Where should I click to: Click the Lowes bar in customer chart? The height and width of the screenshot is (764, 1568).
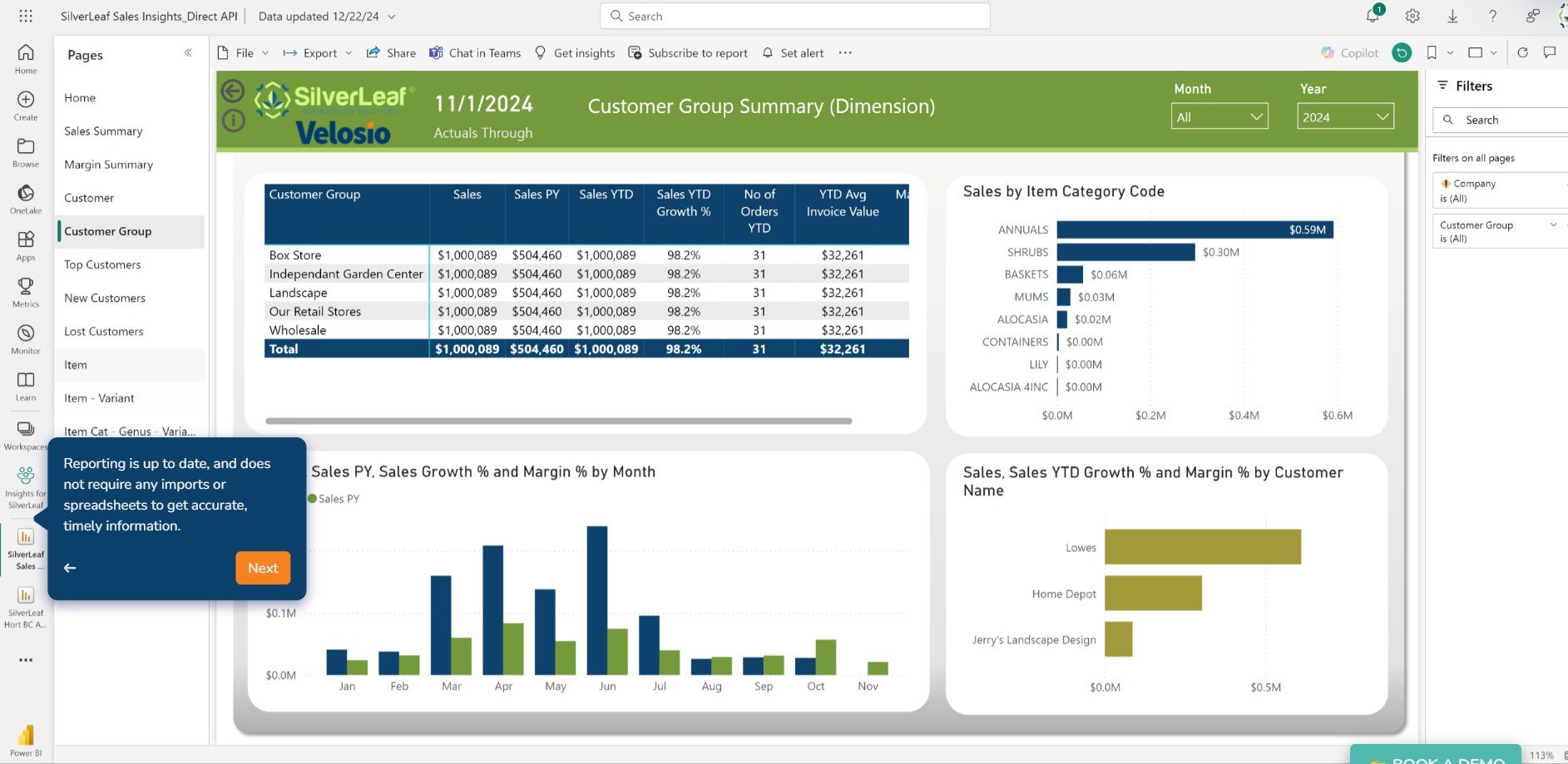(x=1203, y=547)
